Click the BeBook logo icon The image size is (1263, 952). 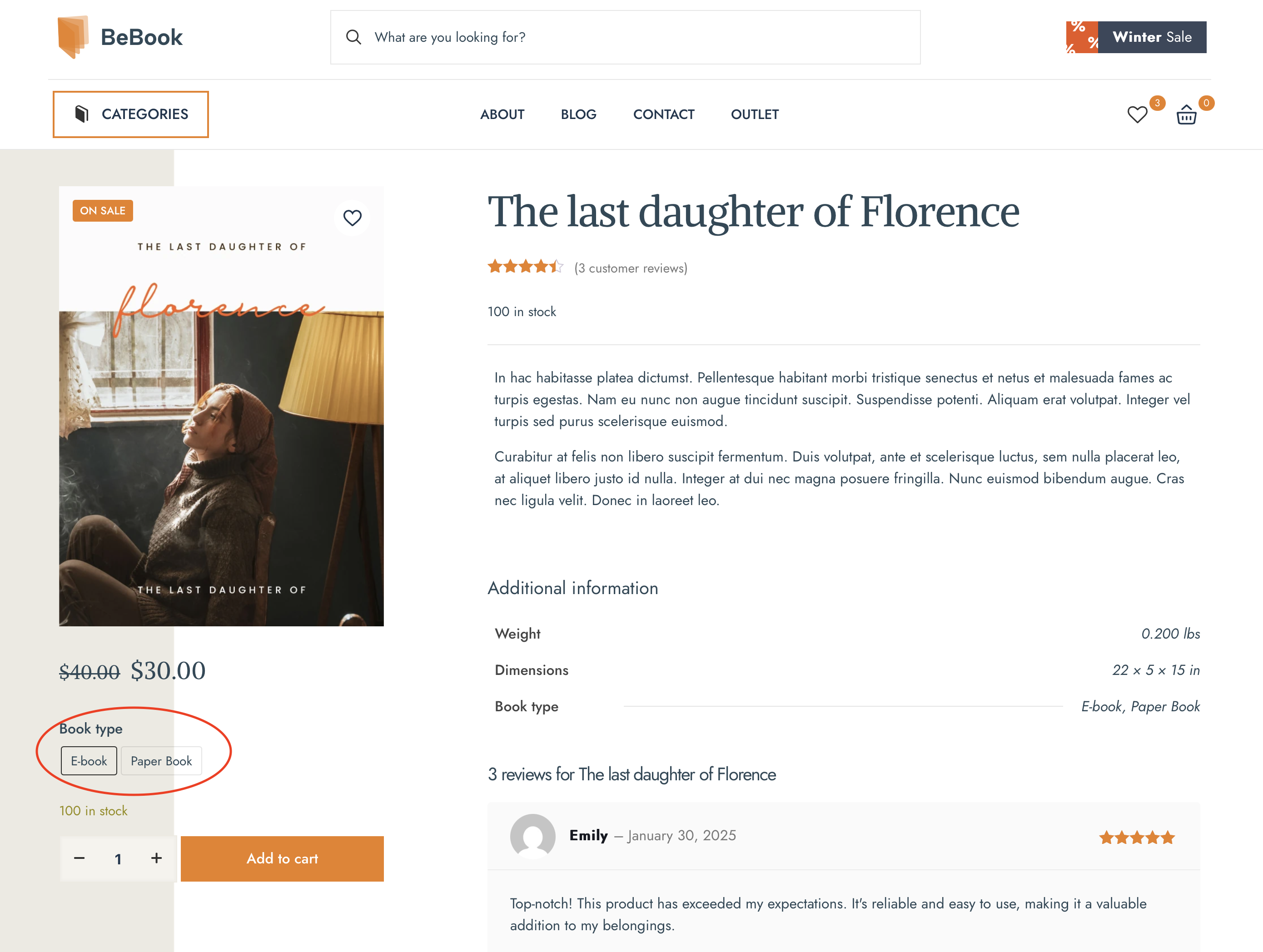coord(73,37)
